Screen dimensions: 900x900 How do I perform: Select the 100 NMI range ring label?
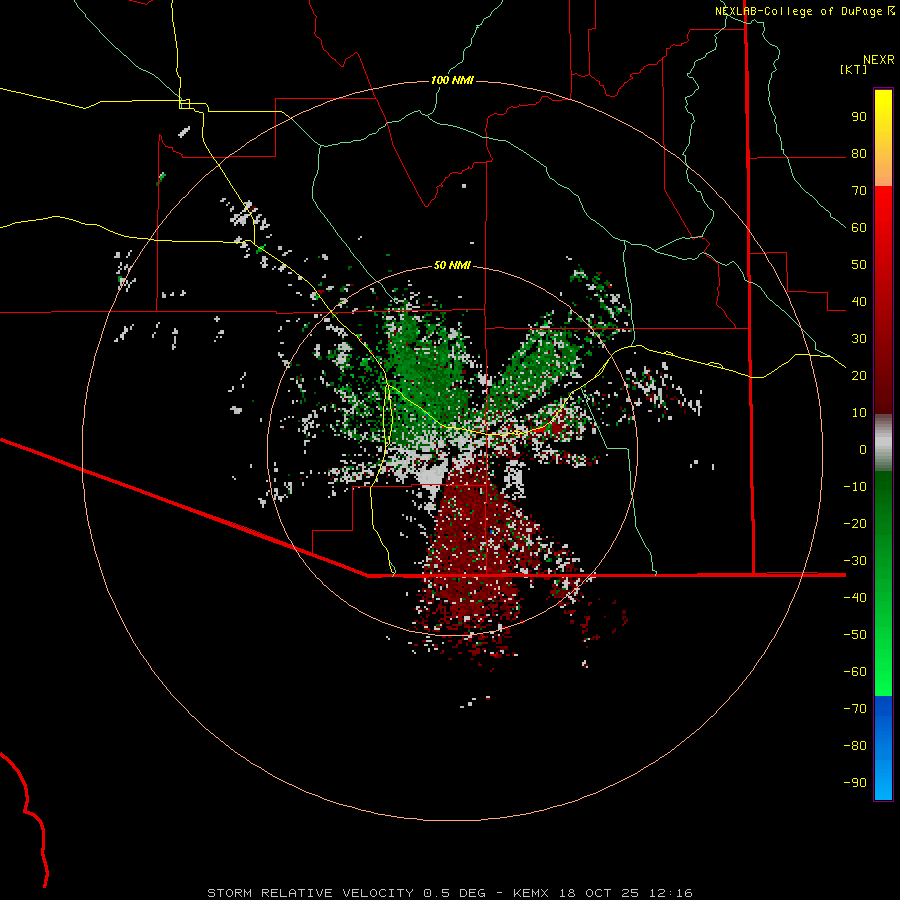coord(452,80)
